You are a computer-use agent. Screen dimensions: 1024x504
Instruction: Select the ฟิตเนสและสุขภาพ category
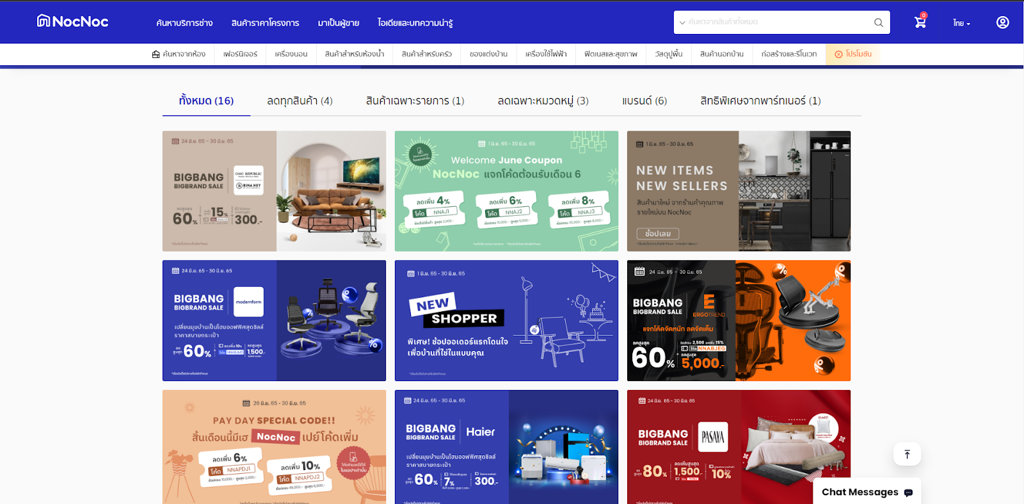pyautogui.click(x=611, y=54)
